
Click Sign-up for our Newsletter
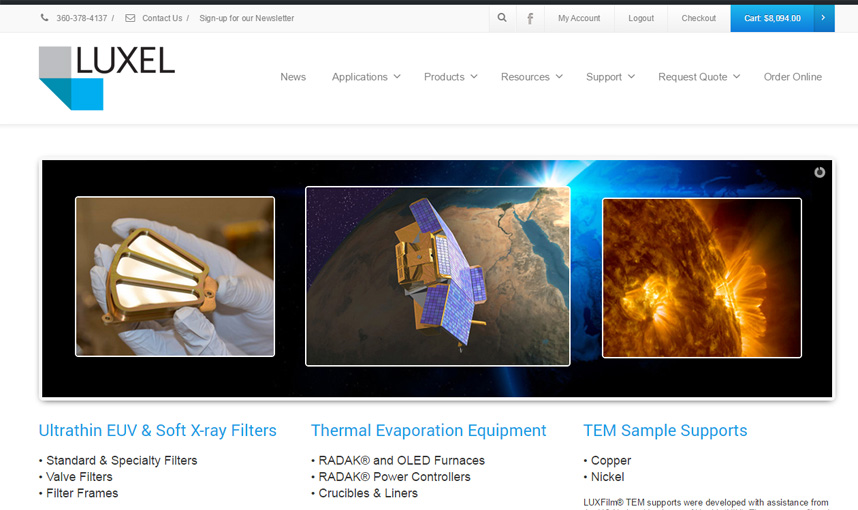pos(246,18)
